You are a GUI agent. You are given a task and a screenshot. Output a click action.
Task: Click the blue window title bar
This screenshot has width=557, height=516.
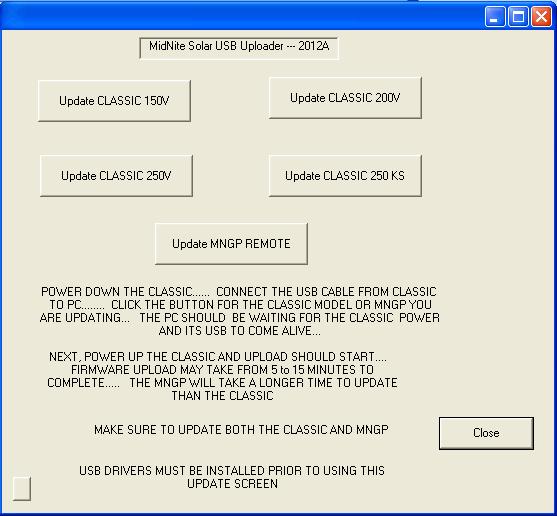pyautogui.click(x=242, y=16)
